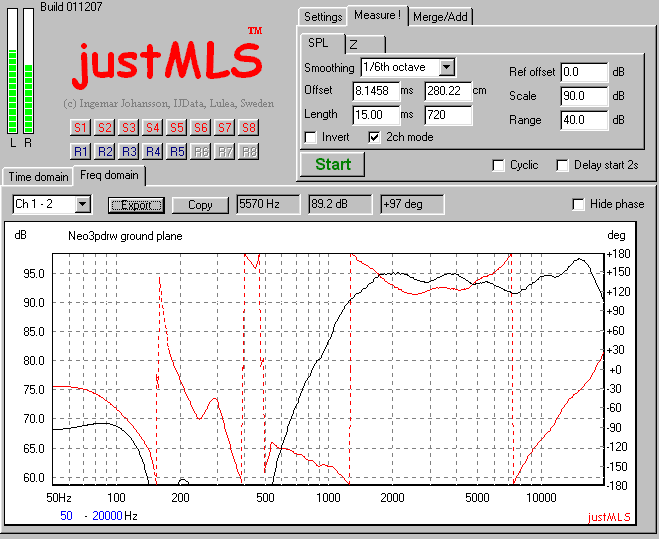The height and width of the screenshot is (539, 659).
Task: Click the Scale field 90.0
Action: pos(584,96)
